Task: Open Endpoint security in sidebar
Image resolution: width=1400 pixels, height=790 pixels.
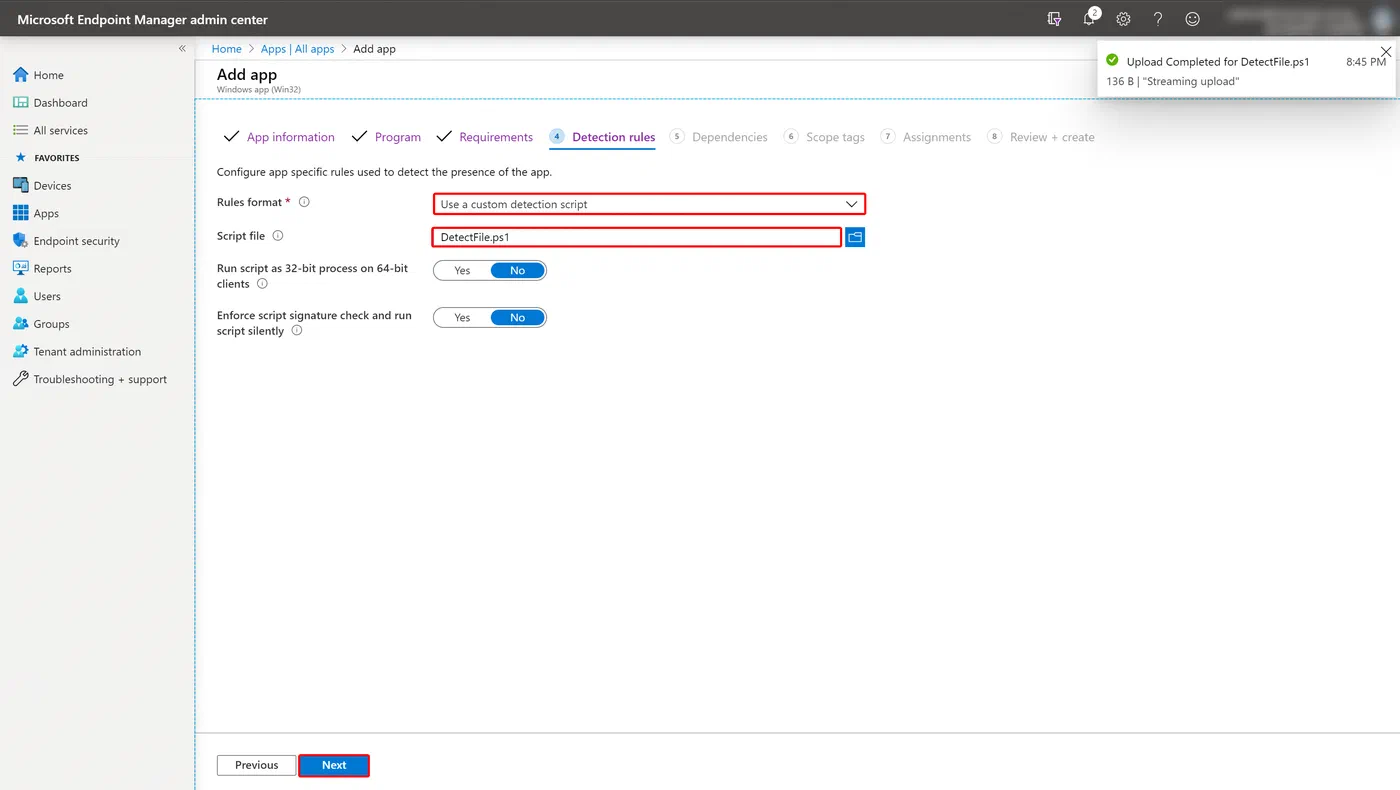Action: click(x=76, y=241)
